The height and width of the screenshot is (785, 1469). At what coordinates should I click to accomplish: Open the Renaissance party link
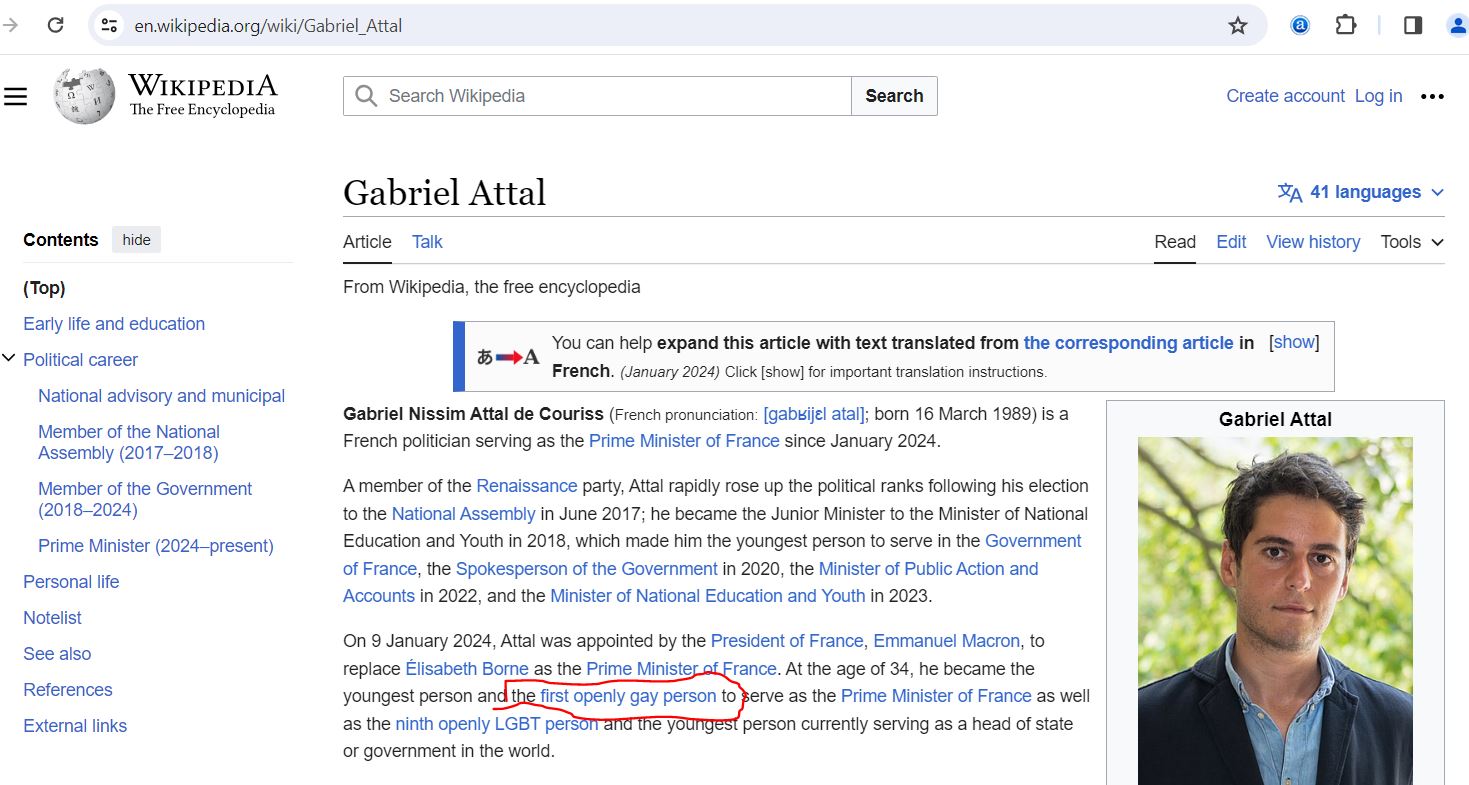(x=527, y=486)
